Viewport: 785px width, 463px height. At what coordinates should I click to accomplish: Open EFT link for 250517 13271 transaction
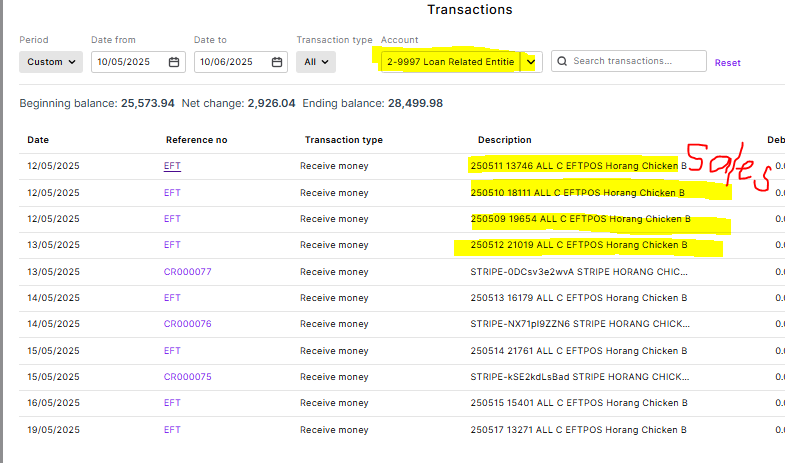coord(172,429)
